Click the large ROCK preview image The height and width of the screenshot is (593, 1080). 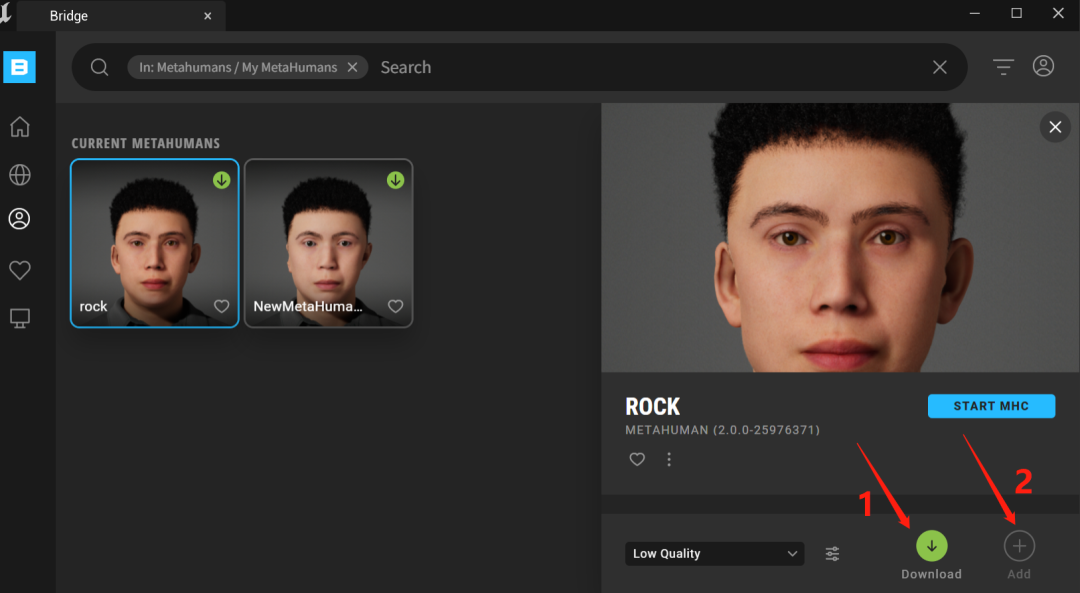pos(840,238)
